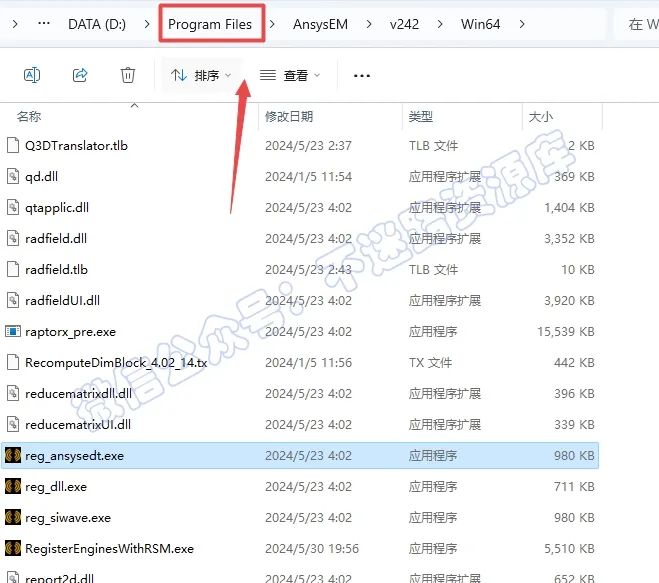Click reg_ansysedt.exe Ansys icon
This screenshot has height=583, width=659.
(x=13, y=455)
